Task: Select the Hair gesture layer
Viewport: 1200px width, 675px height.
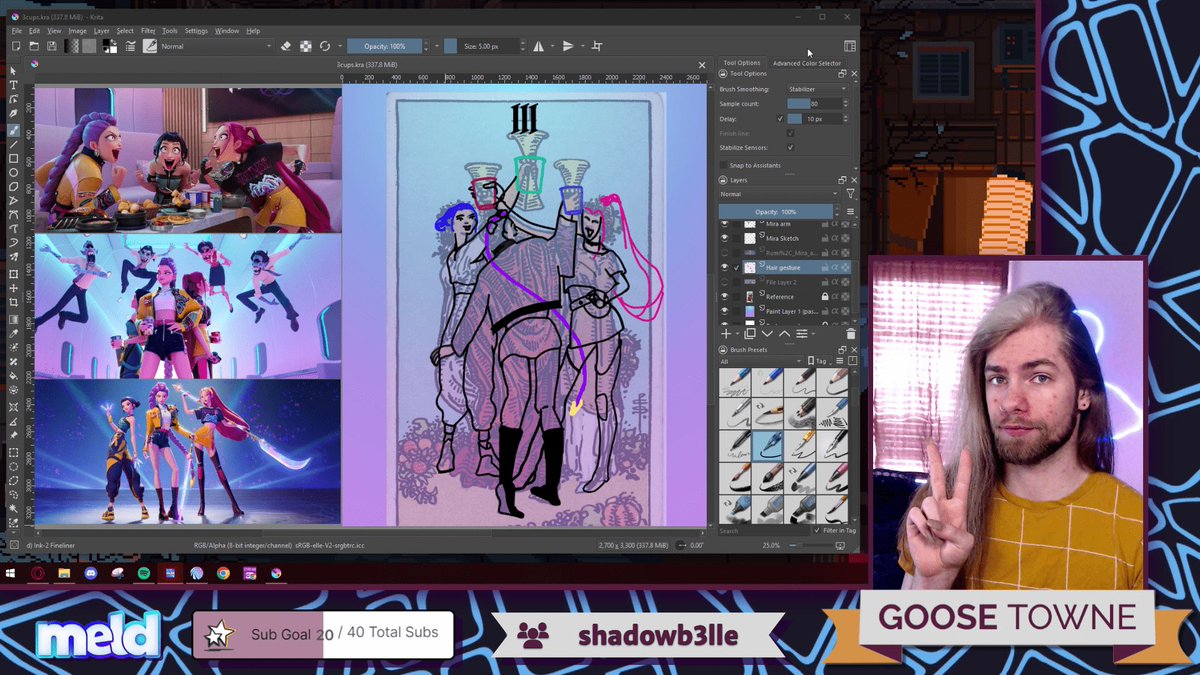Action: click(x=796, y=267)
